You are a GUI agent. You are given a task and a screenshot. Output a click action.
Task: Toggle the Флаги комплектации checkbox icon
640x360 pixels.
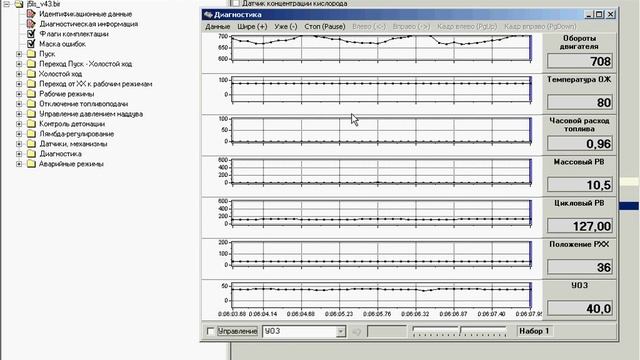(x=31, y=34)
